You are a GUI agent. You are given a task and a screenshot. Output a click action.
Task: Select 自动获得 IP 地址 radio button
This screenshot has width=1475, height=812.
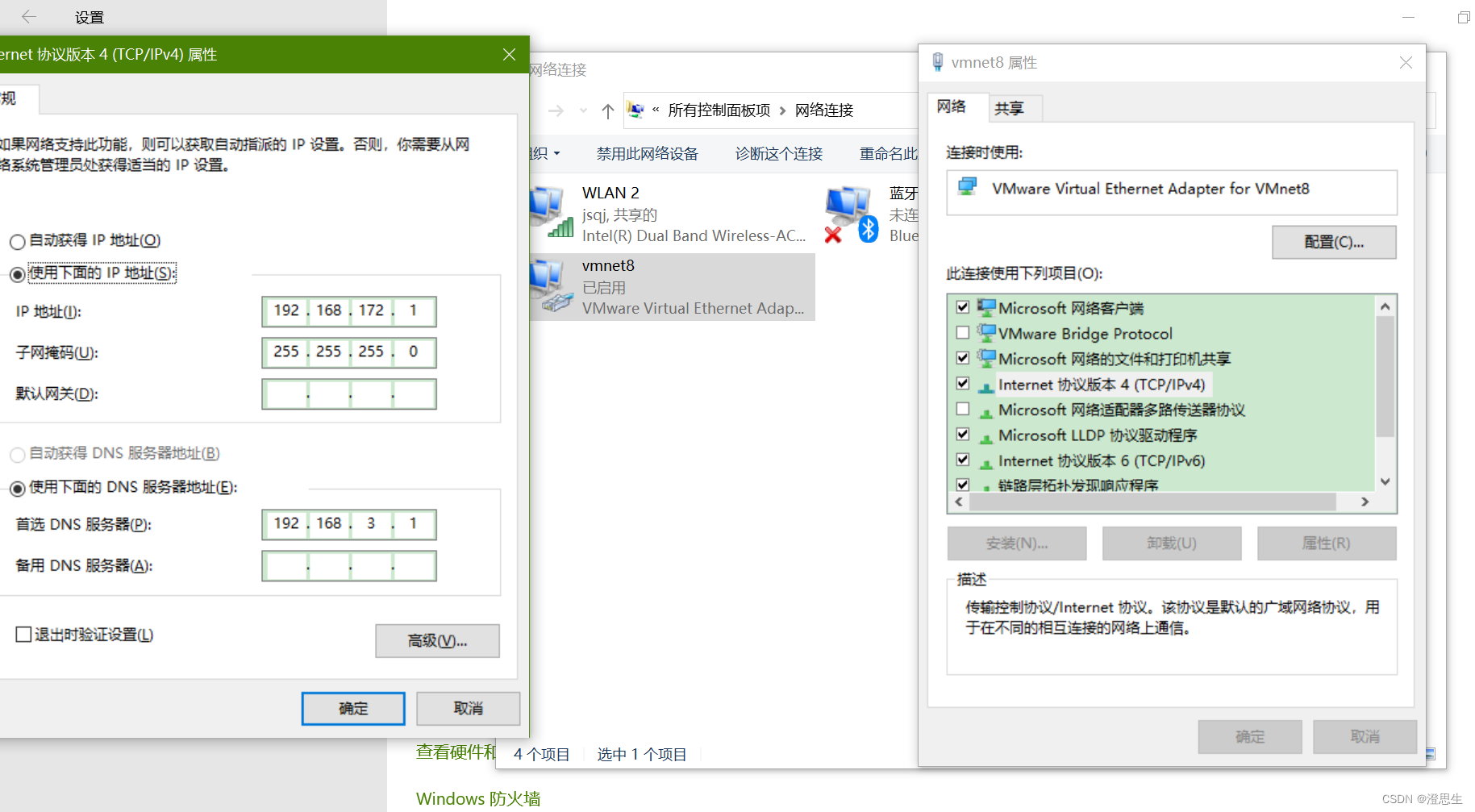[x=17, y=240]
